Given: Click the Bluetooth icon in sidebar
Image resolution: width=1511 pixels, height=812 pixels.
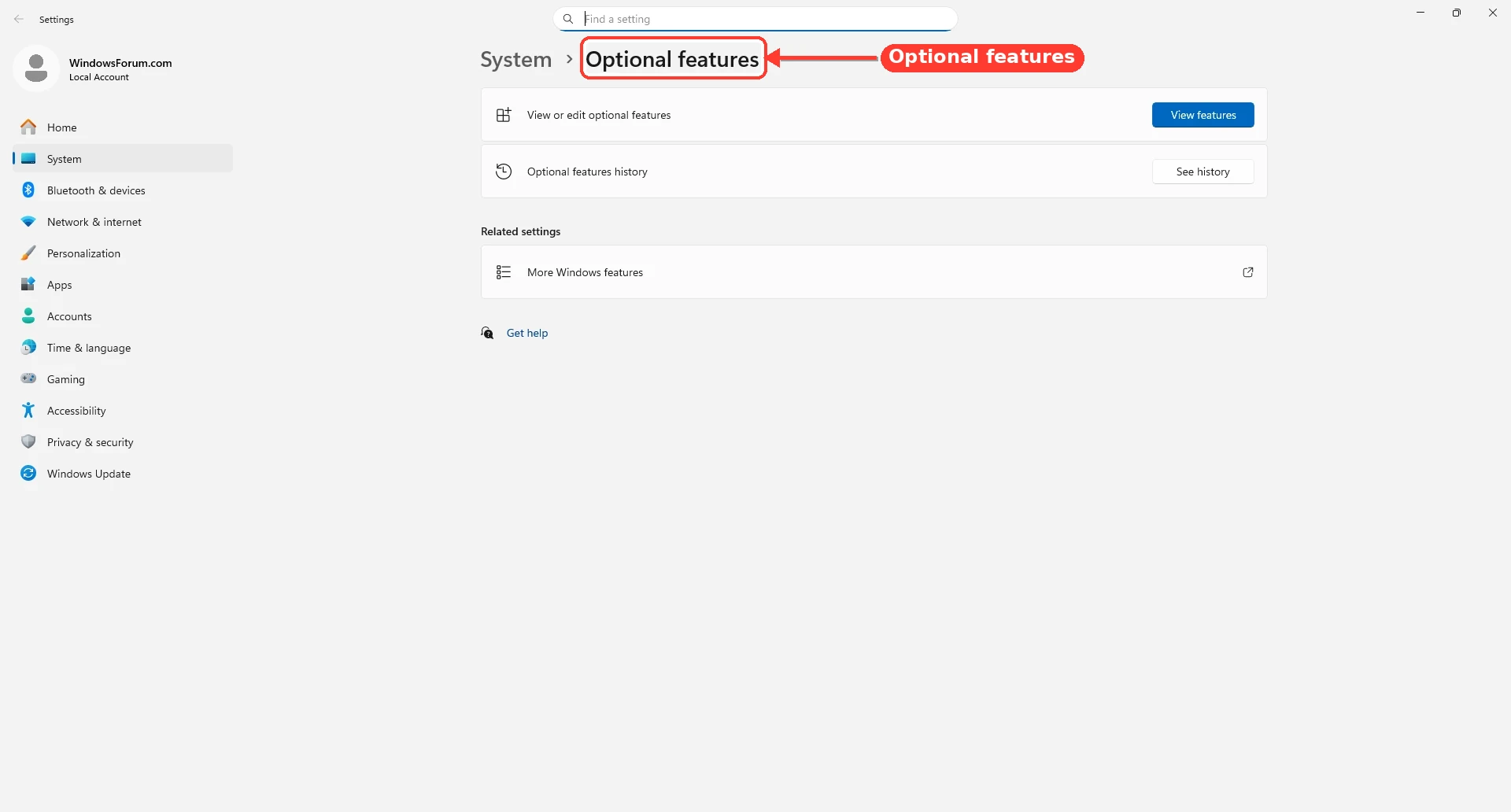Looking at the screenshot, I should tap(28, 190).
